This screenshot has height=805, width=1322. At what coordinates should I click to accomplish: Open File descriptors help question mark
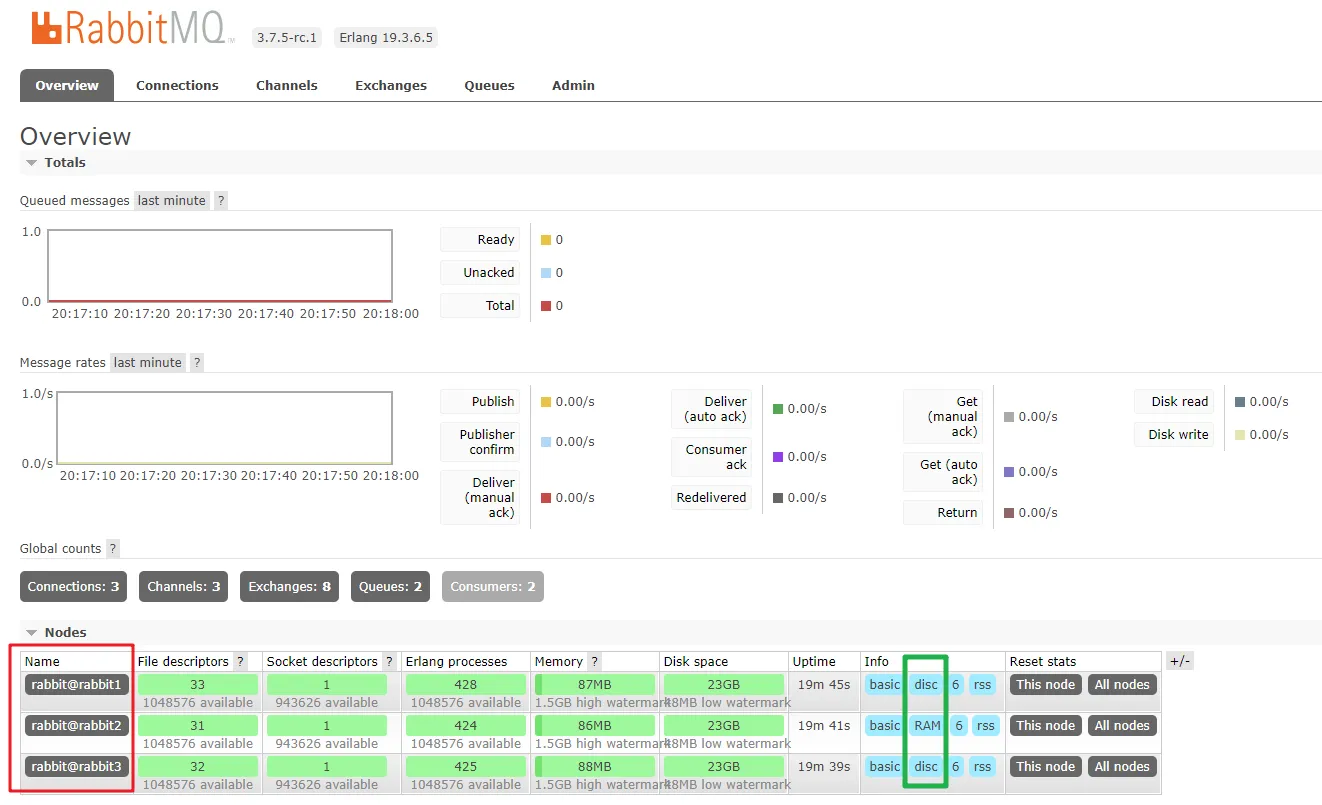240,661
